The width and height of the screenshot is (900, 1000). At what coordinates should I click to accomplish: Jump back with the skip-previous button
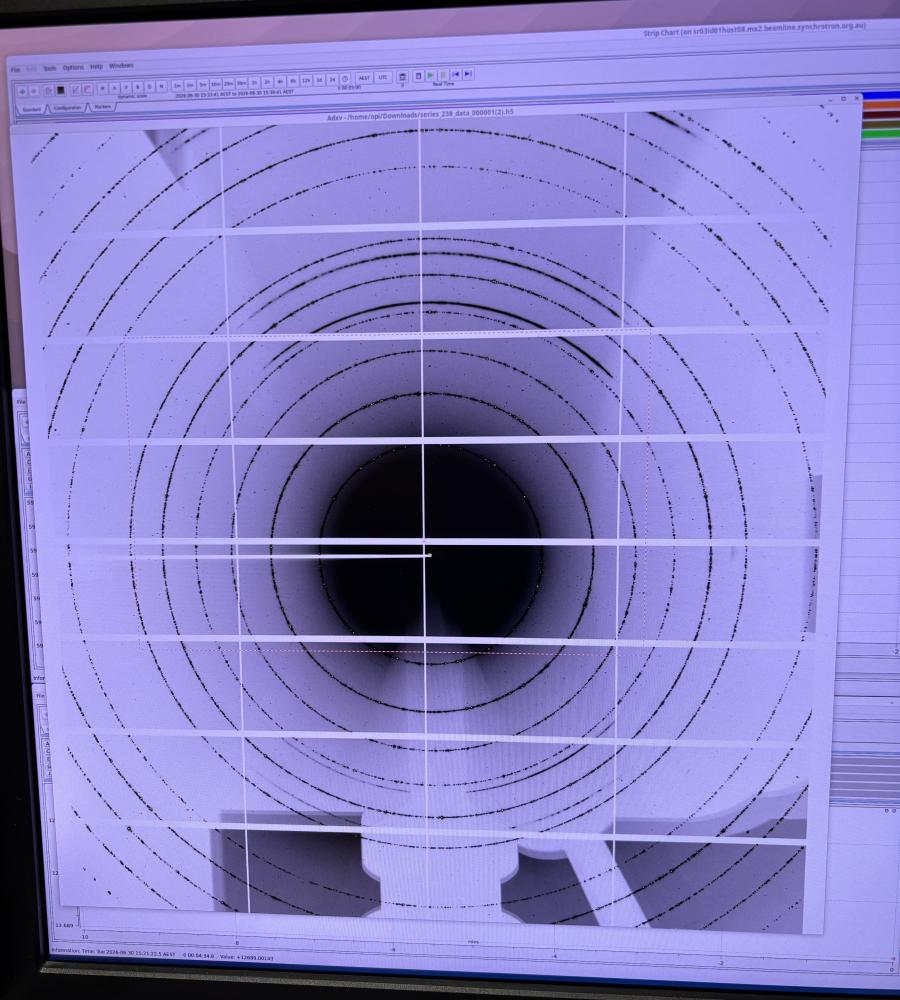[x=455, y=74]
